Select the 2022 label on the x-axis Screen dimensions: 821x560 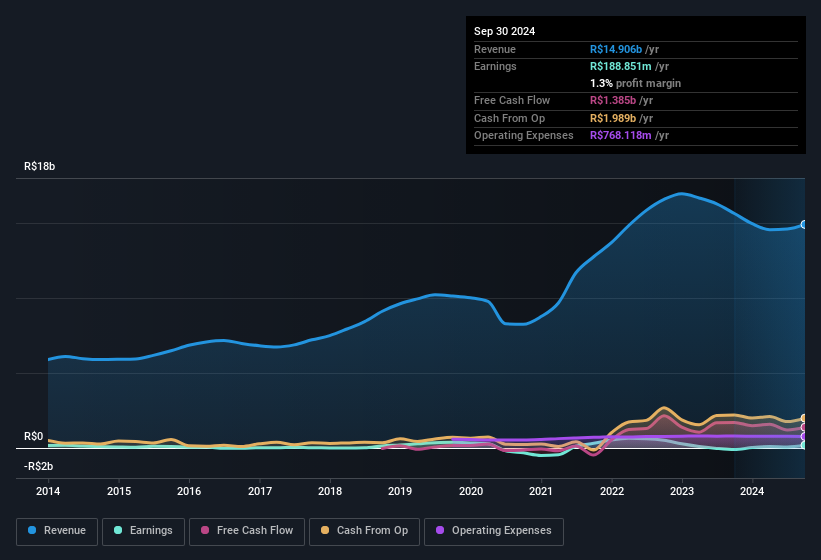click(x=612, y=491)
